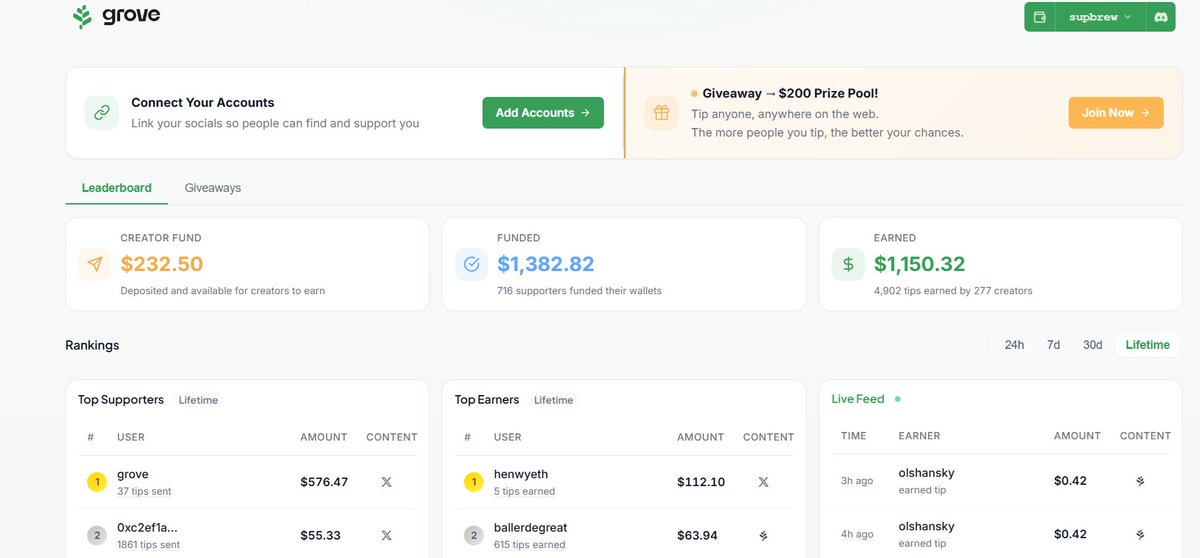Select the 30d rankings range
The image size is (1200, 558).
tap(1092, 345)
